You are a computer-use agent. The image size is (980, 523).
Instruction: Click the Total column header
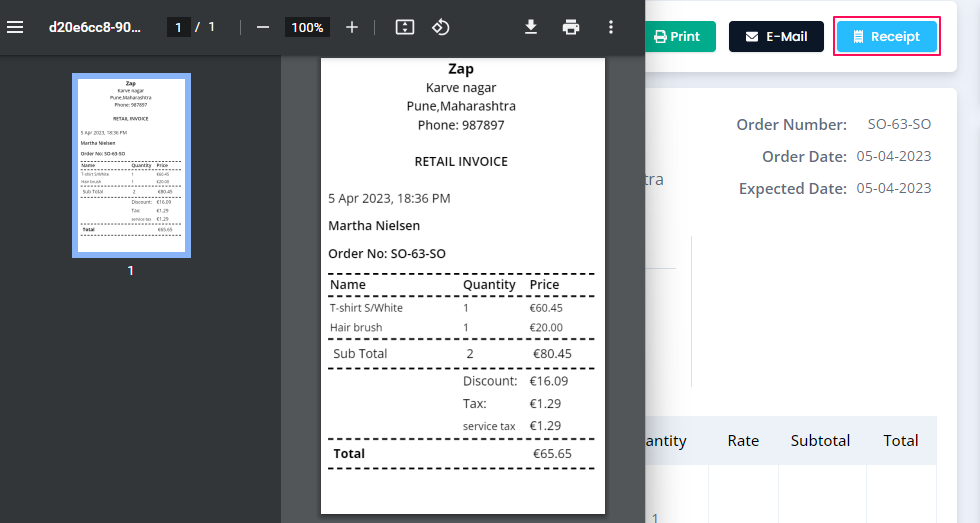coord(901,441)
